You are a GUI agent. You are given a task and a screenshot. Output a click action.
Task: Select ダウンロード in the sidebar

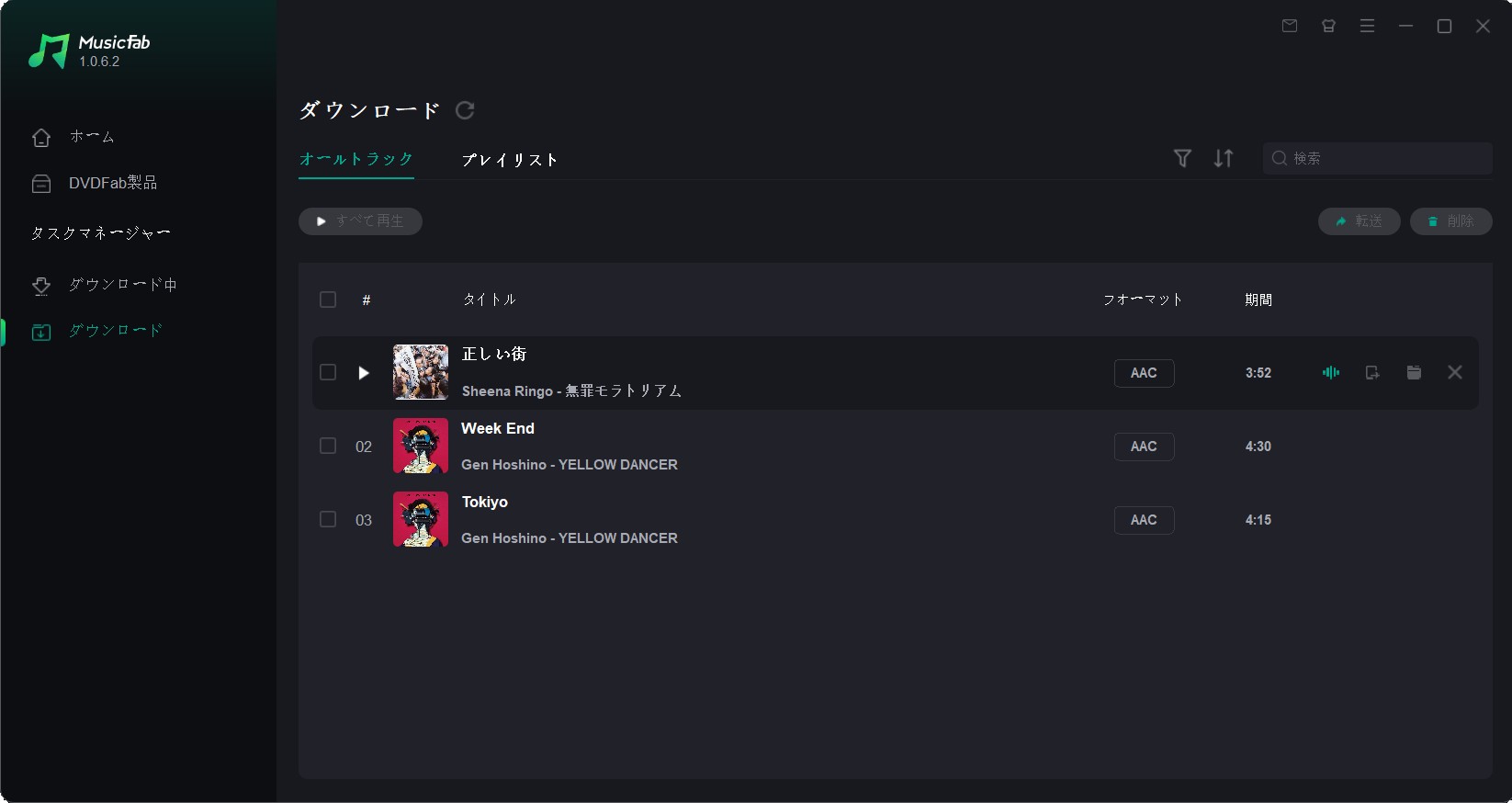point(96,331)
